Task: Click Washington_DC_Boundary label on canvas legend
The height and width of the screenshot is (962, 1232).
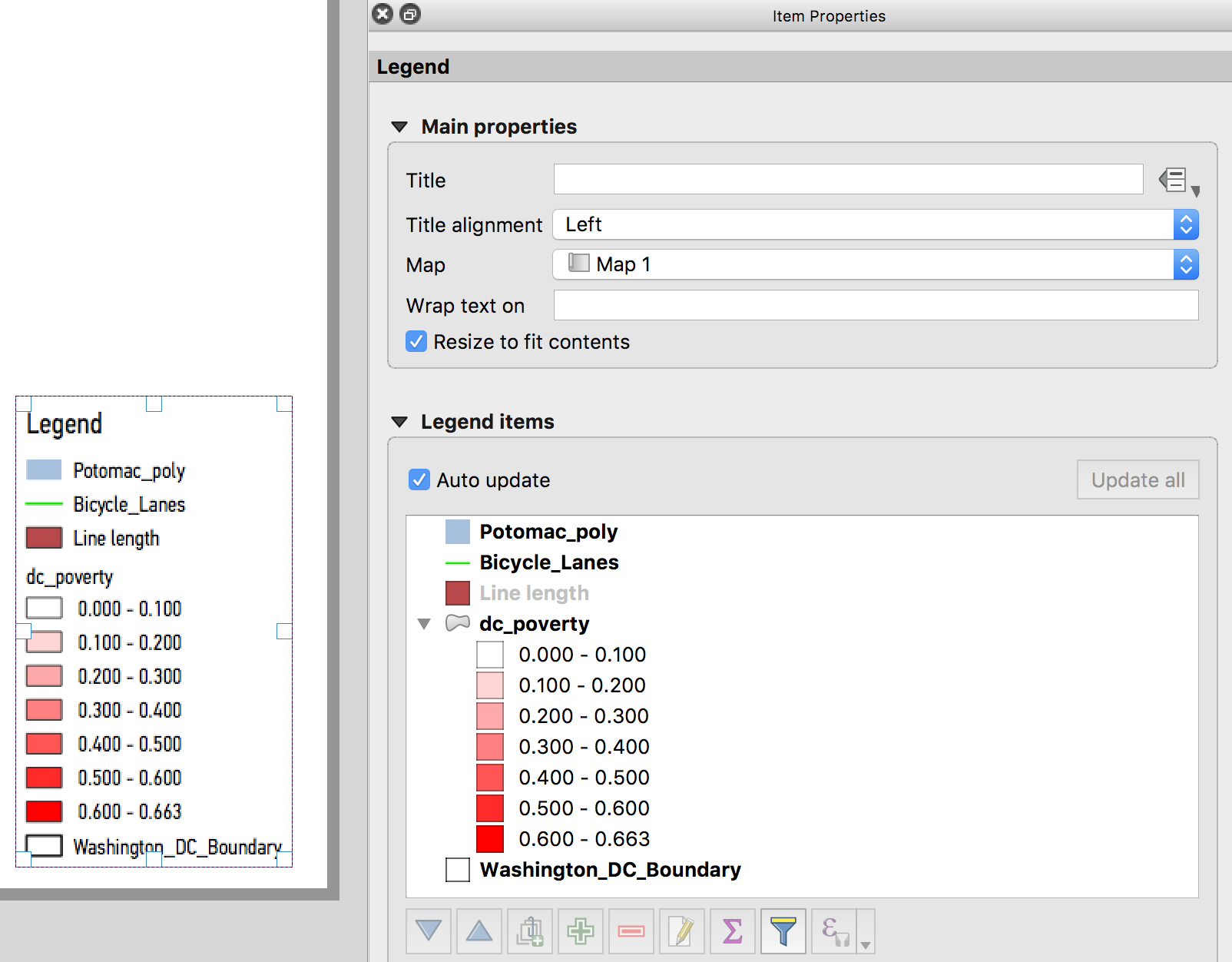Action: click(177, 847)
